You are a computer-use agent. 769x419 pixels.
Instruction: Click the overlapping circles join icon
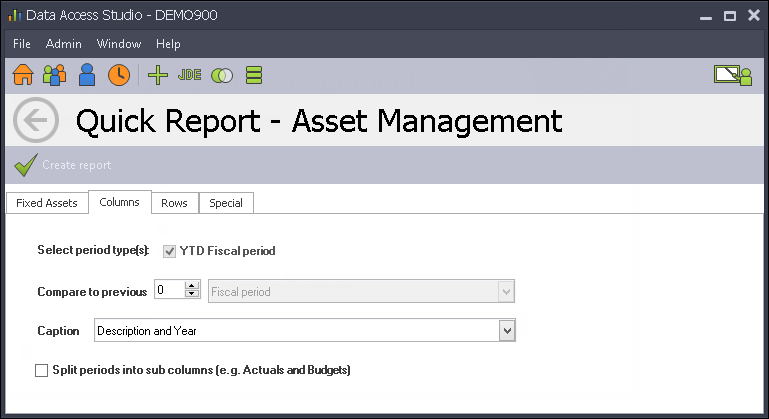coord(222,76)
